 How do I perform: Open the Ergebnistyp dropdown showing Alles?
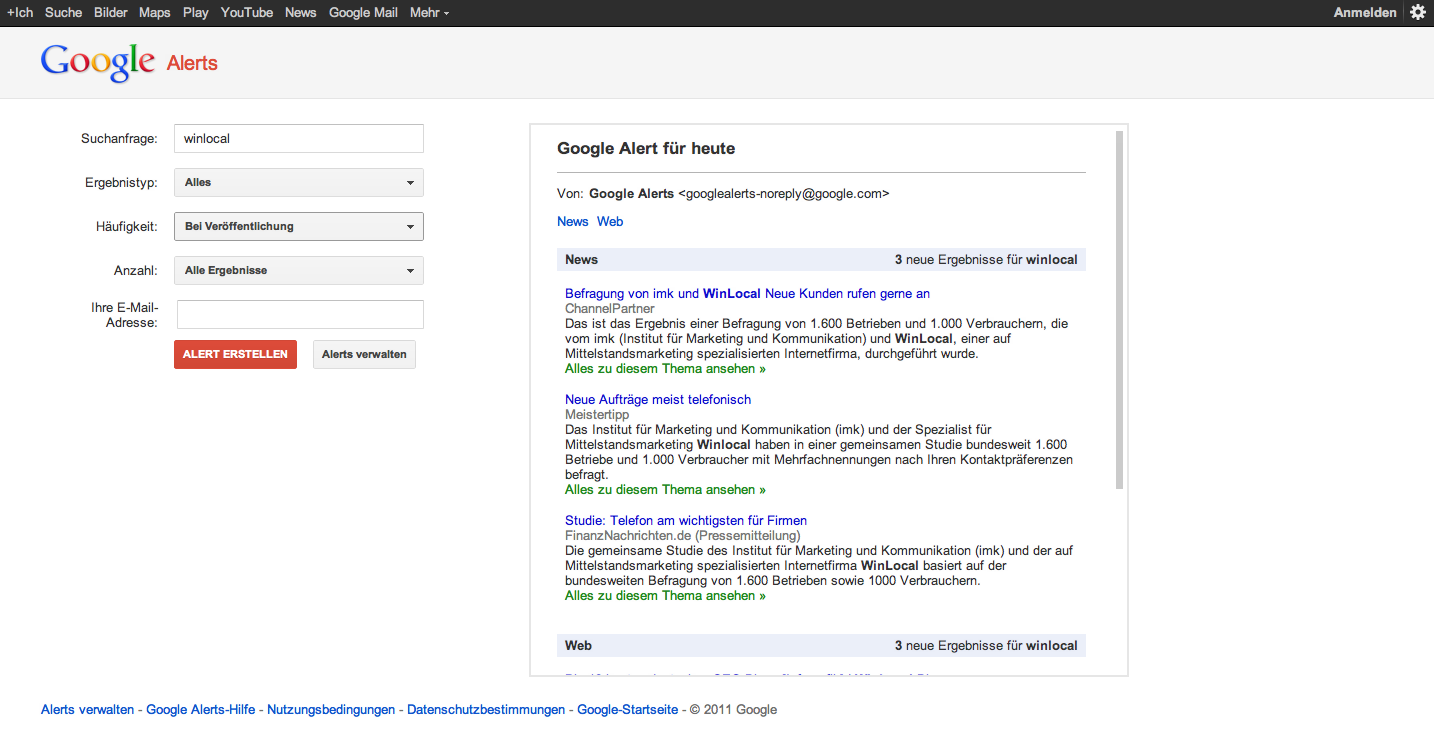click(x=299, y=183)
